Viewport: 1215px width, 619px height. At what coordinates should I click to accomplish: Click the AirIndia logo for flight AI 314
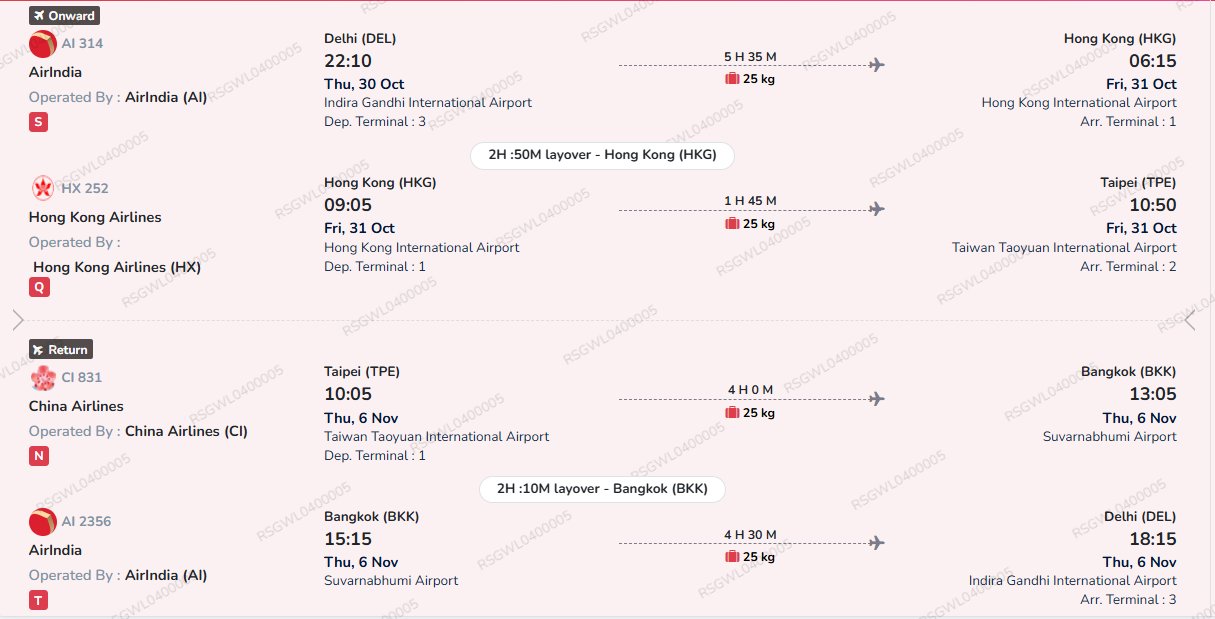coord(43,44)
